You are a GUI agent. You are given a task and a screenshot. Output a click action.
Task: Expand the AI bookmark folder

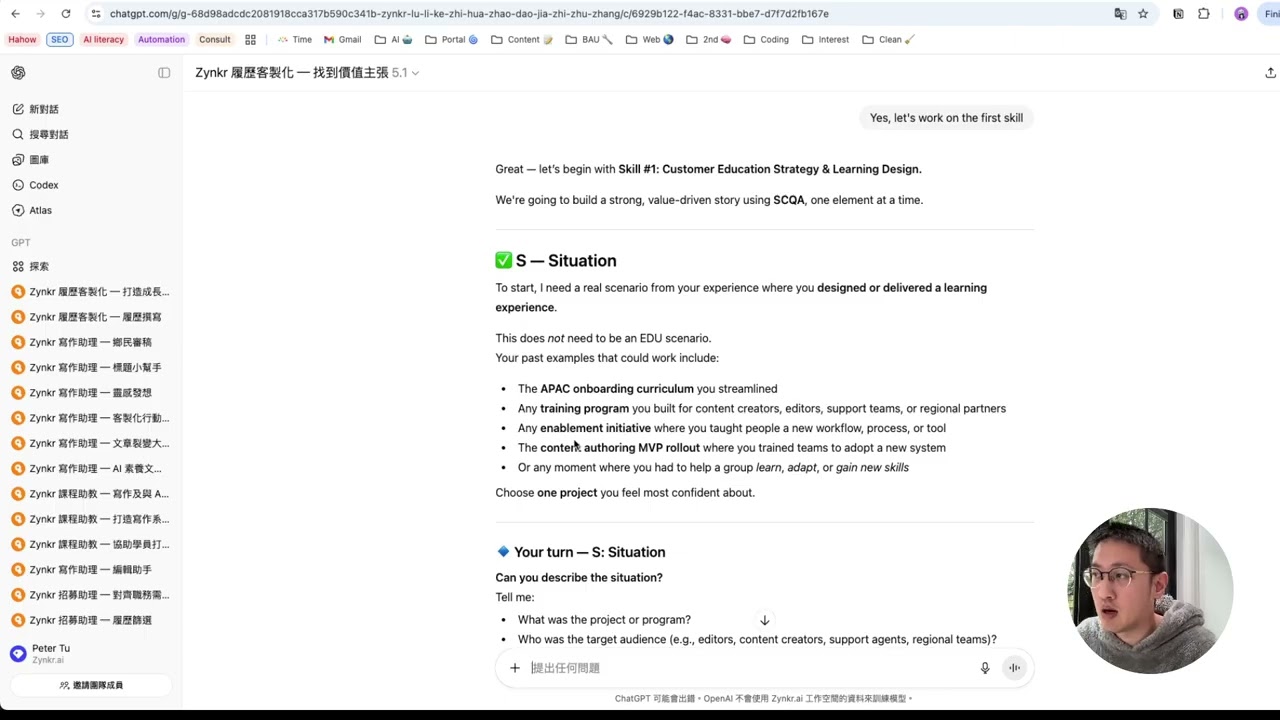(x=393, y=40)
